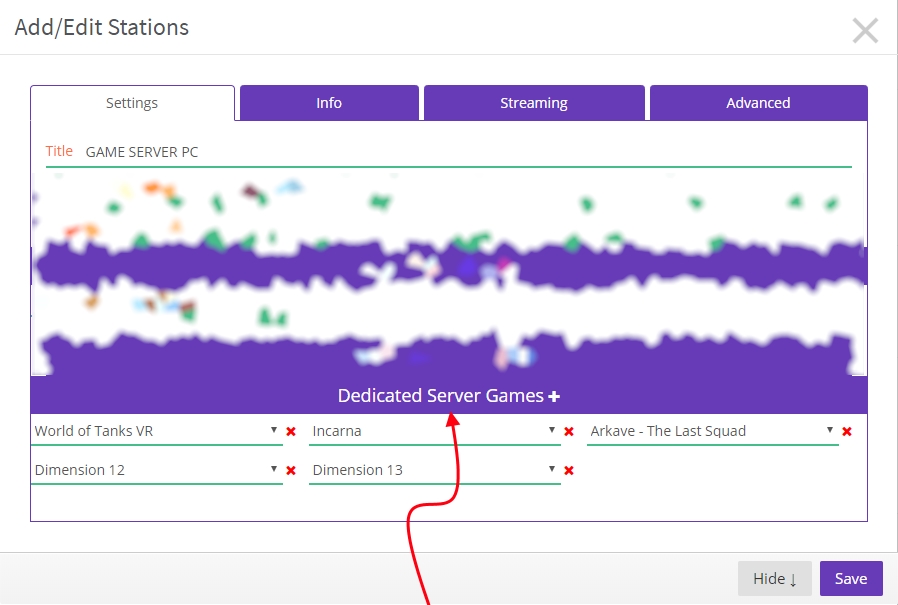
Task: Go to the Streaming tab
Action: [x=534, y=103]
